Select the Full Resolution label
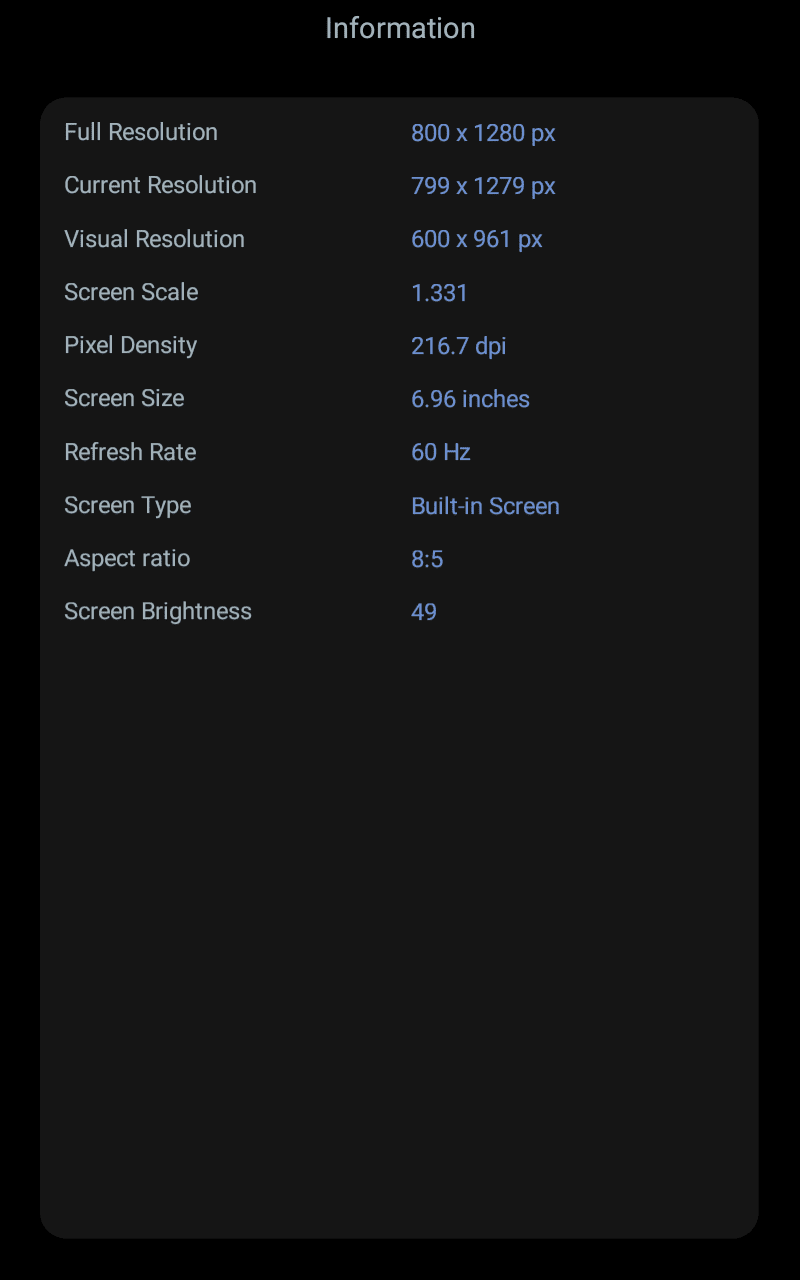 pyautogui.click(x=141, y=132)
